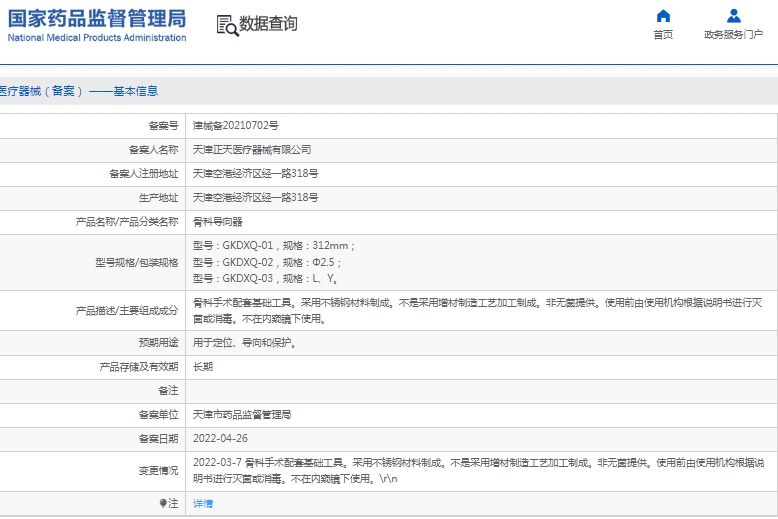Click the 产品描述 text starting 骨科手术配套基础工具

click(x=477, y=311)
